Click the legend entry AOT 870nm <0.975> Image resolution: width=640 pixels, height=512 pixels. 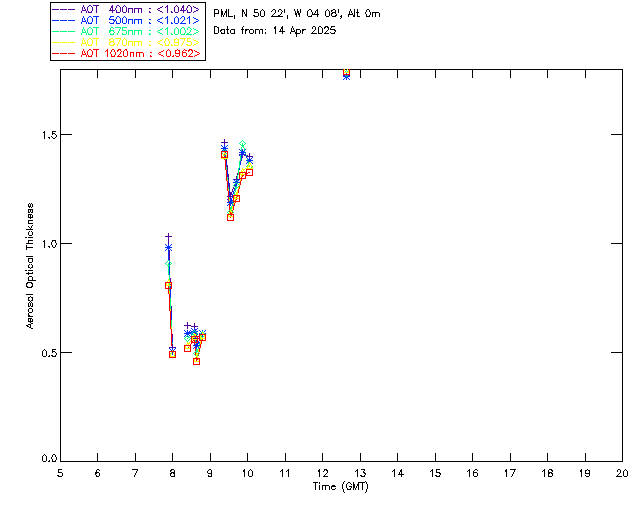(x=126, y=42)
